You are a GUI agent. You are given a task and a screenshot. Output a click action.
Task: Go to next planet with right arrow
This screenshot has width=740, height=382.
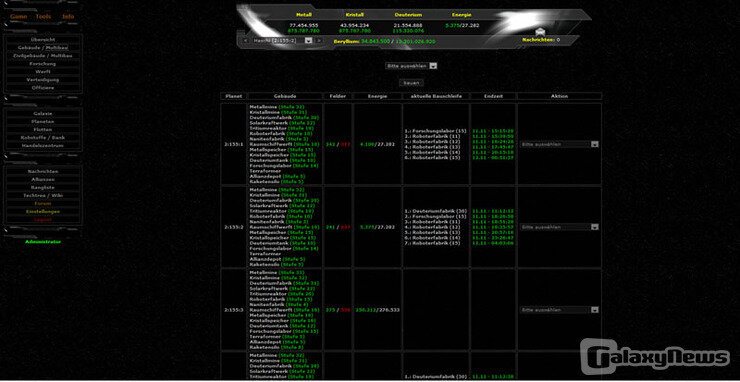(x=319, y=41)
